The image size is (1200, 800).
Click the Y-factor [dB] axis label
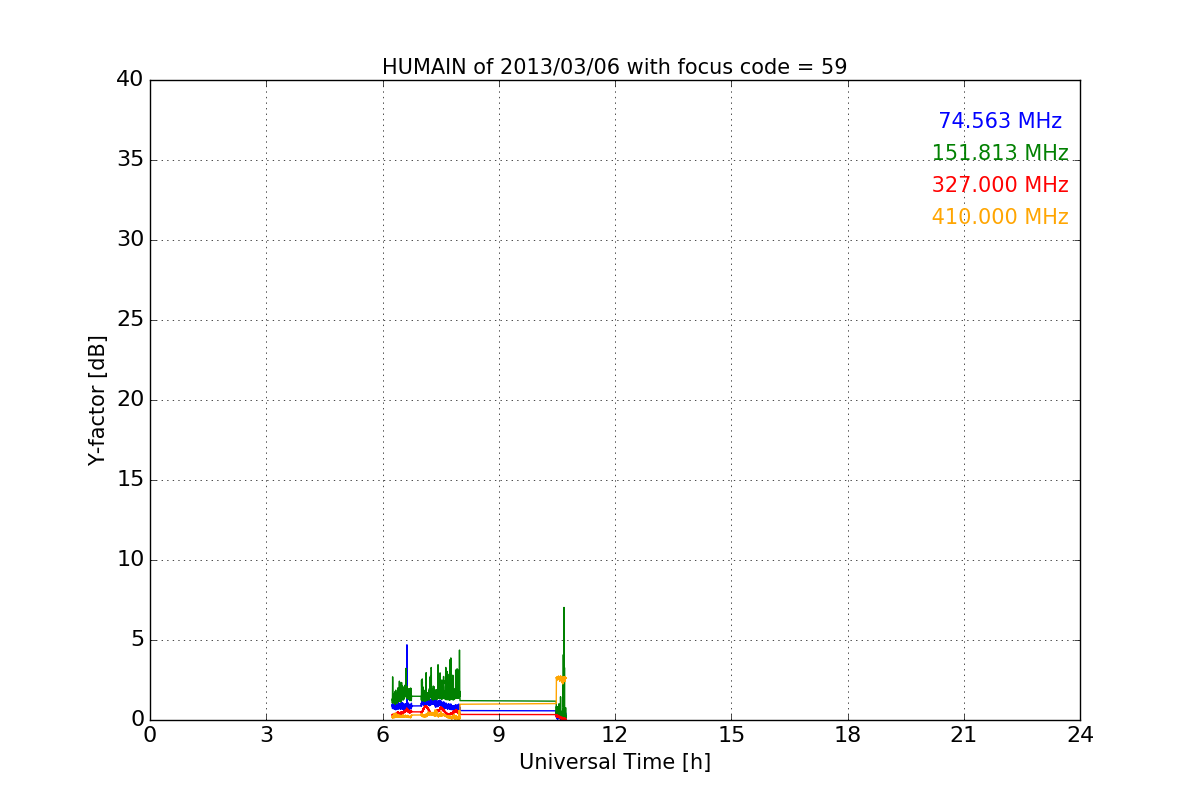pos(97,400)
